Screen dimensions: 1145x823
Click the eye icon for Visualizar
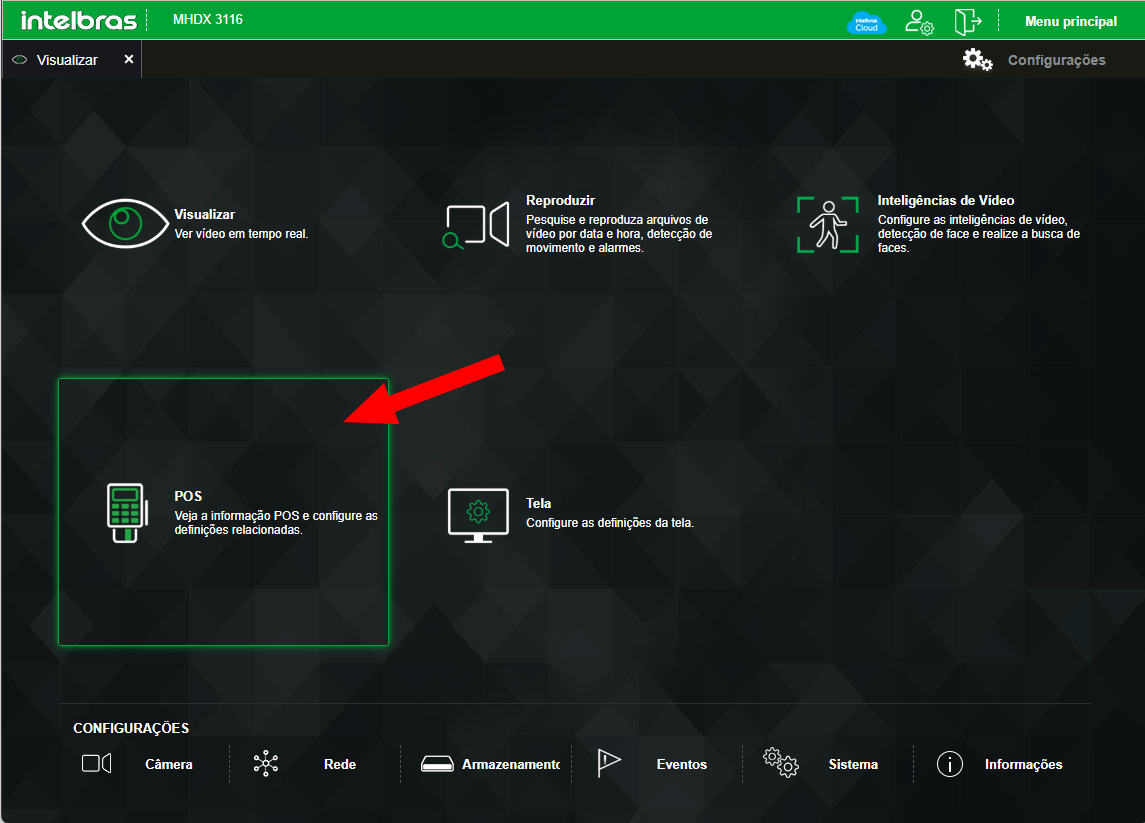[x=125, y=223]
